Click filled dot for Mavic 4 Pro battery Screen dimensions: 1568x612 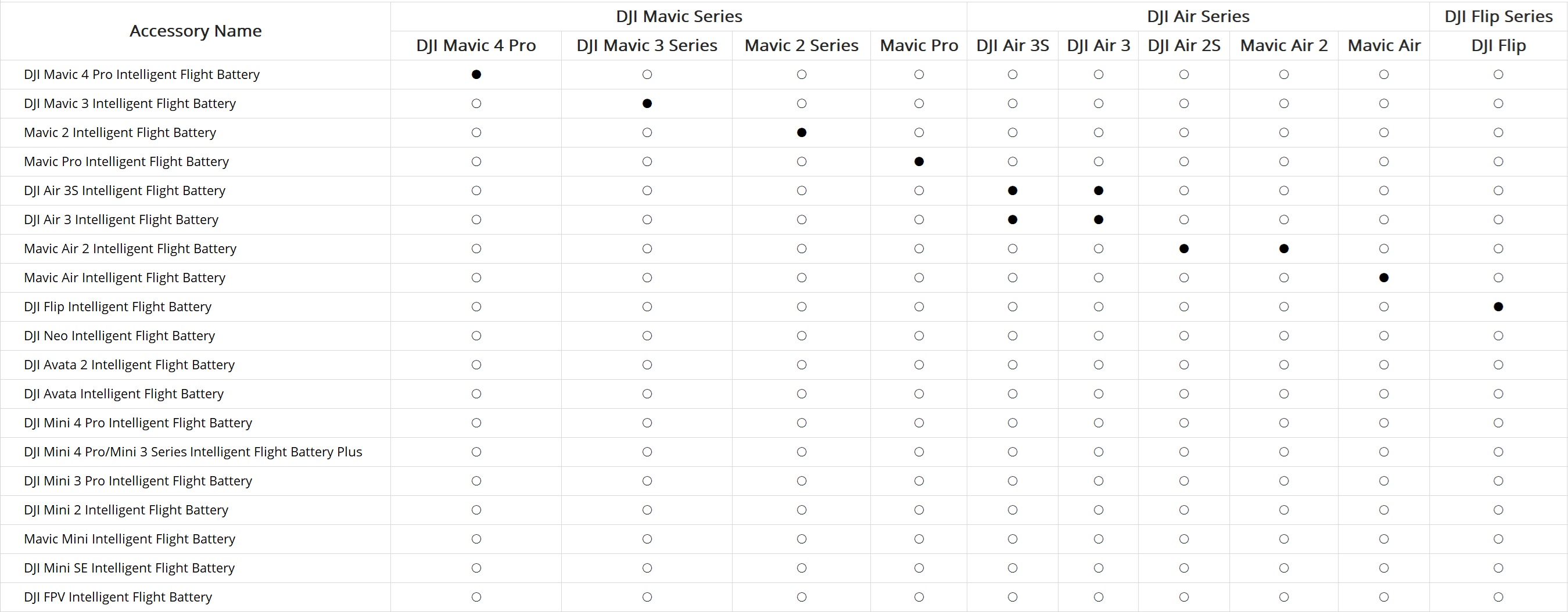coord(476,74)
